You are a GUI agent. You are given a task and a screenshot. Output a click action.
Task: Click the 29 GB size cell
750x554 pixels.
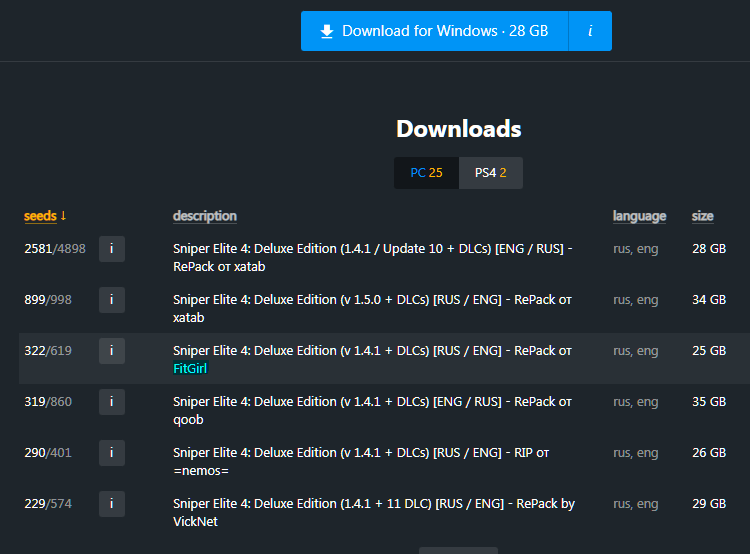(x=709, y=504)
